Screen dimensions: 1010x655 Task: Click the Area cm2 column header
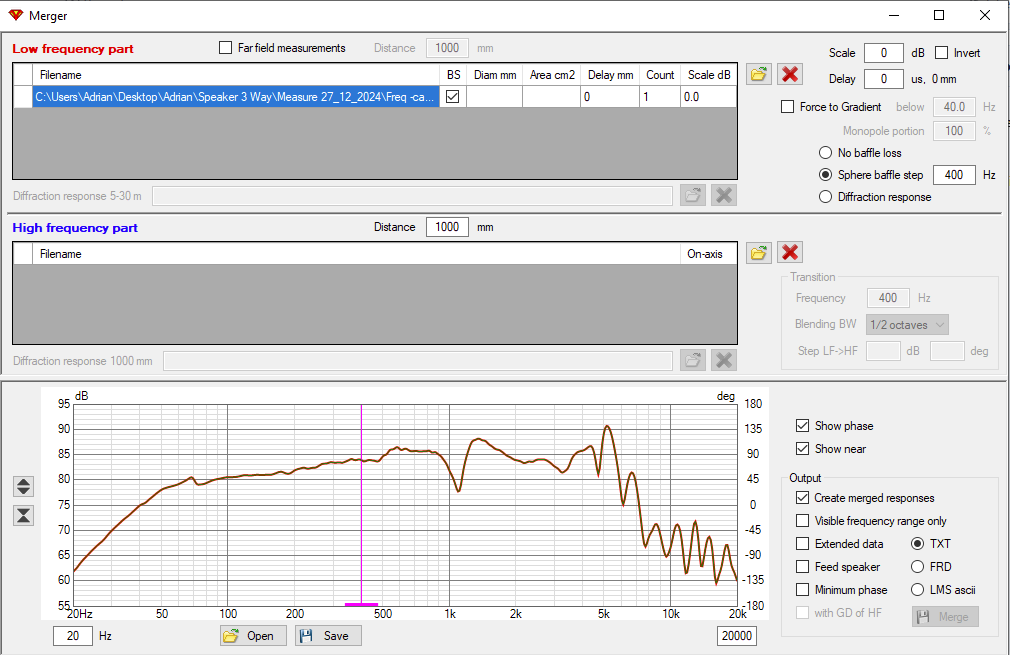[x=551, y=75]
